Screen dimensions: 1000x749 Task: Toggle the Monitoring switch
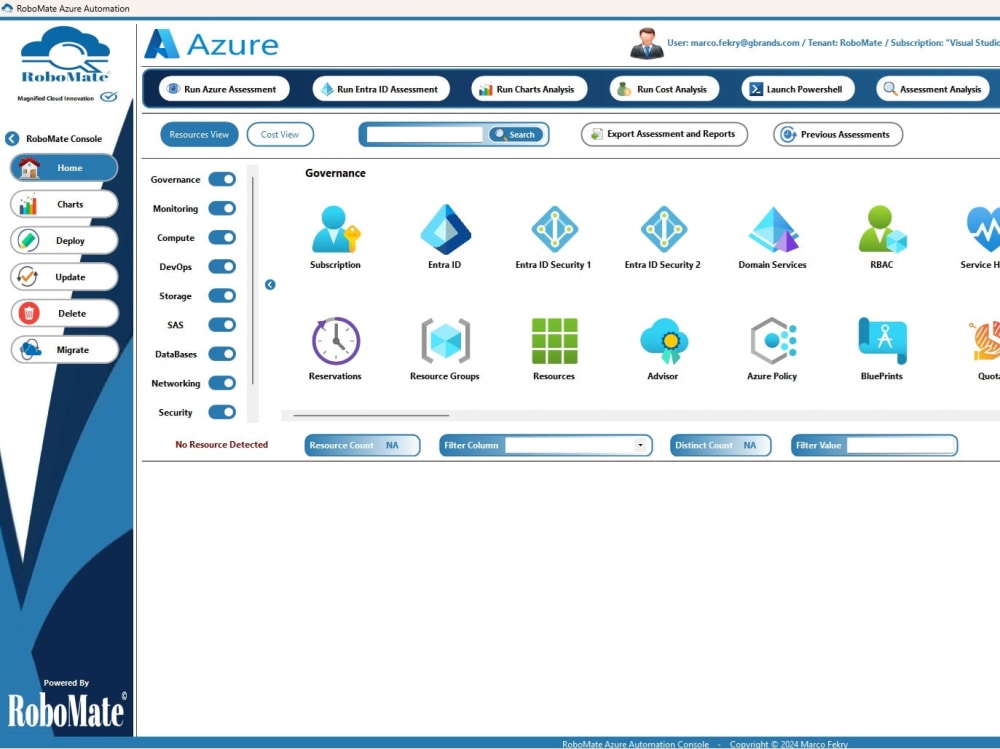(222, 209)
